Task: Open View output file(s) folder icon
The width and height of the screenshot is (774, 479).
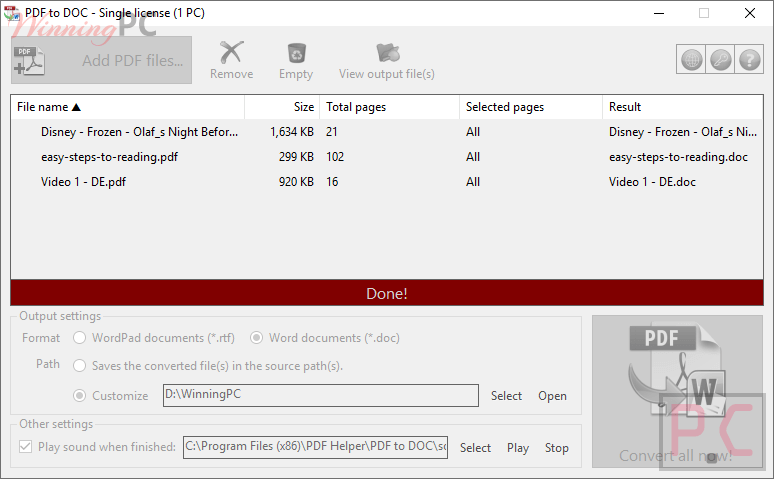Action: click(x=387, y=53)
